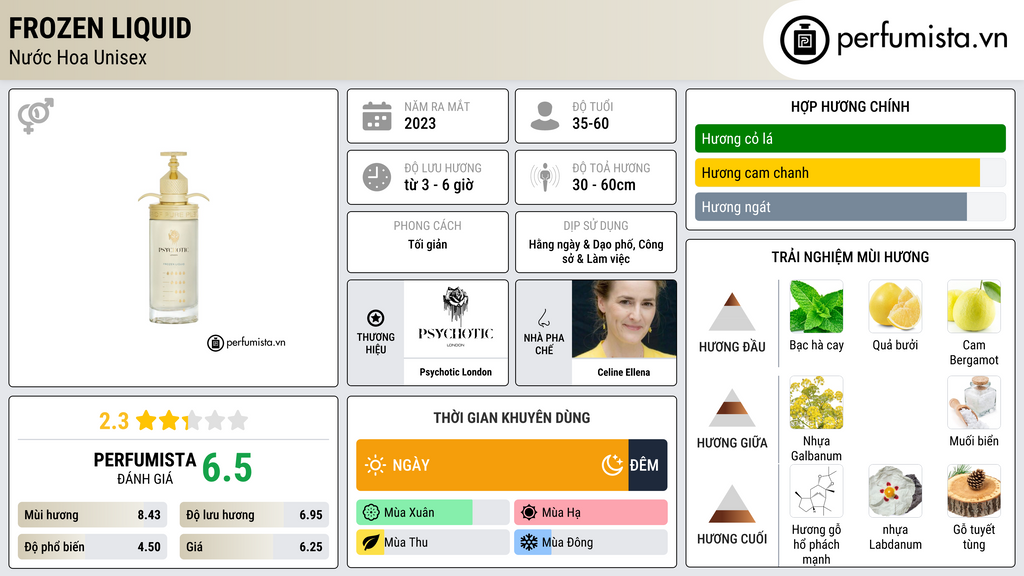1024x576 pixels.
Task: Click the Mùi hương 8.43 score bar
Action: coord(93,515)
